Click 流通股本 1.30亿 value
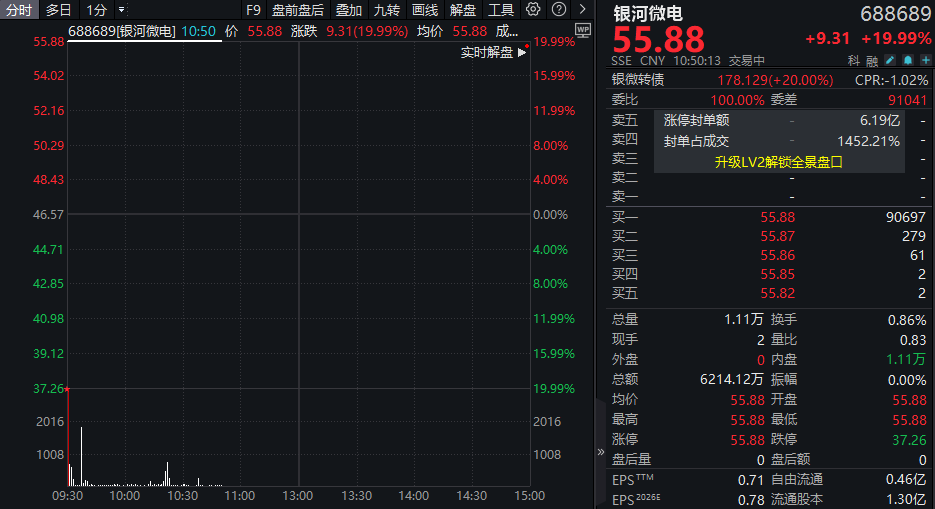The width and height of the screenshot is (935, 509). tap(906, 499)
